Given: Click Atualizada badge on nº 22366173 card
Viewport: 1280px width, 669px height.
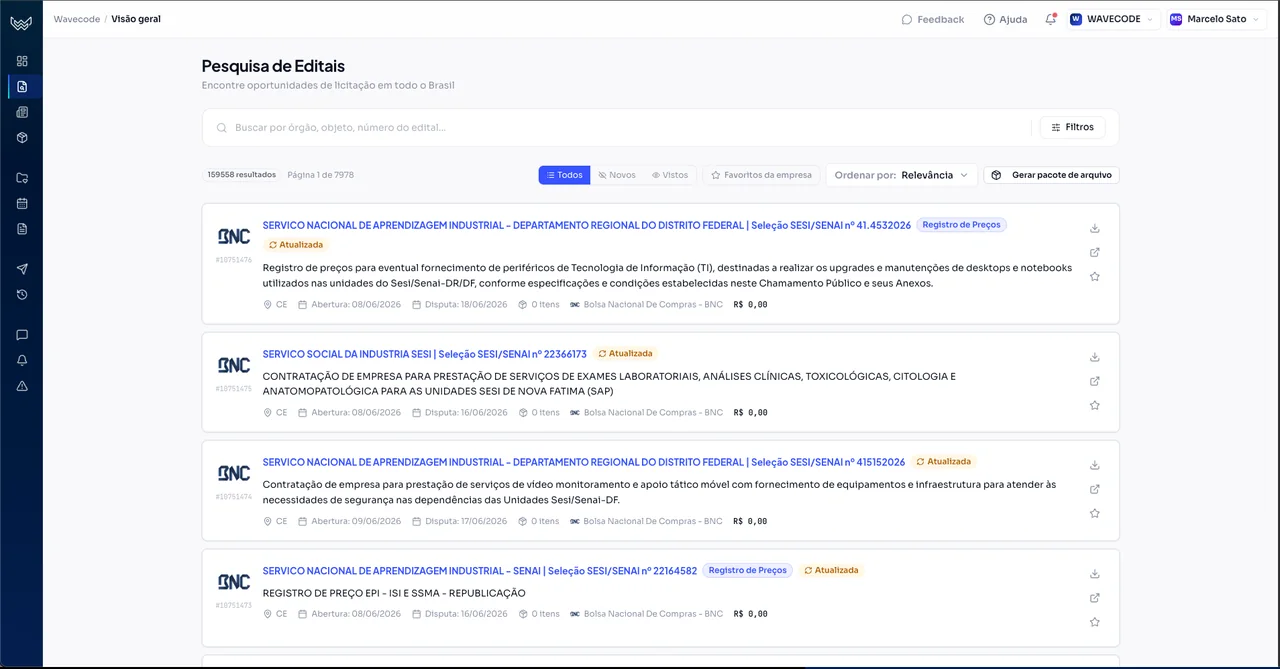Looking at the screenshot, I should pyautogui.click(x=625, y=354).
